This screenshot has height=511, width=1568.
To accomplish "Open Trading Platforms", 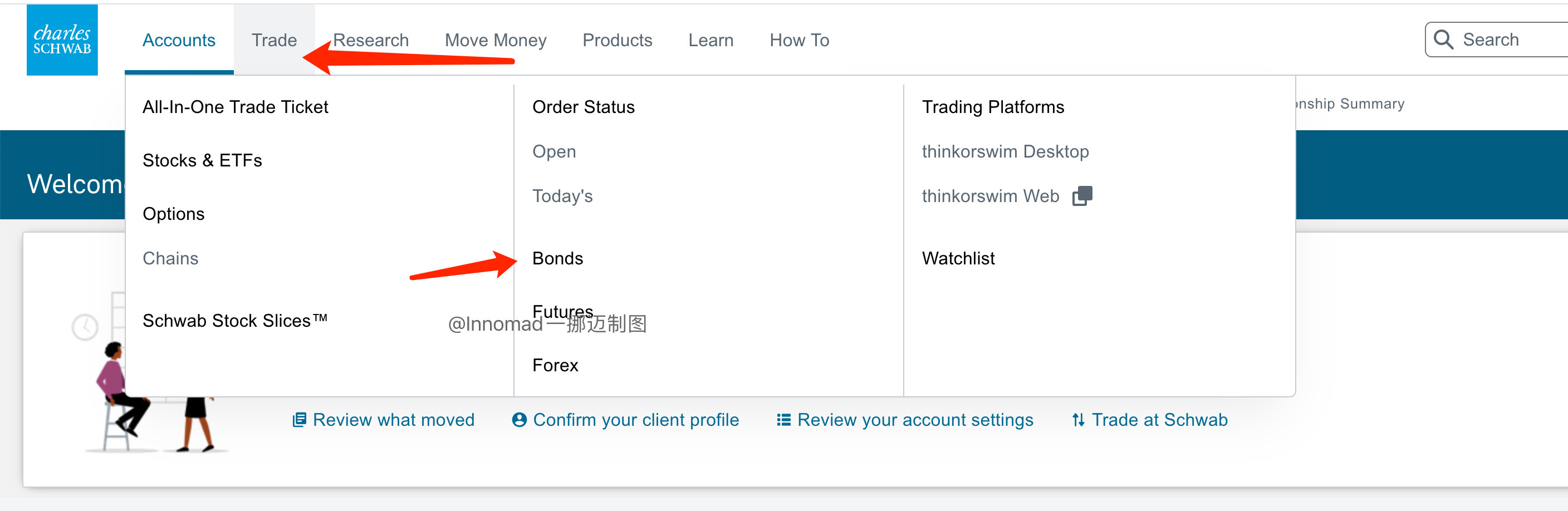I will click(993, 107).
